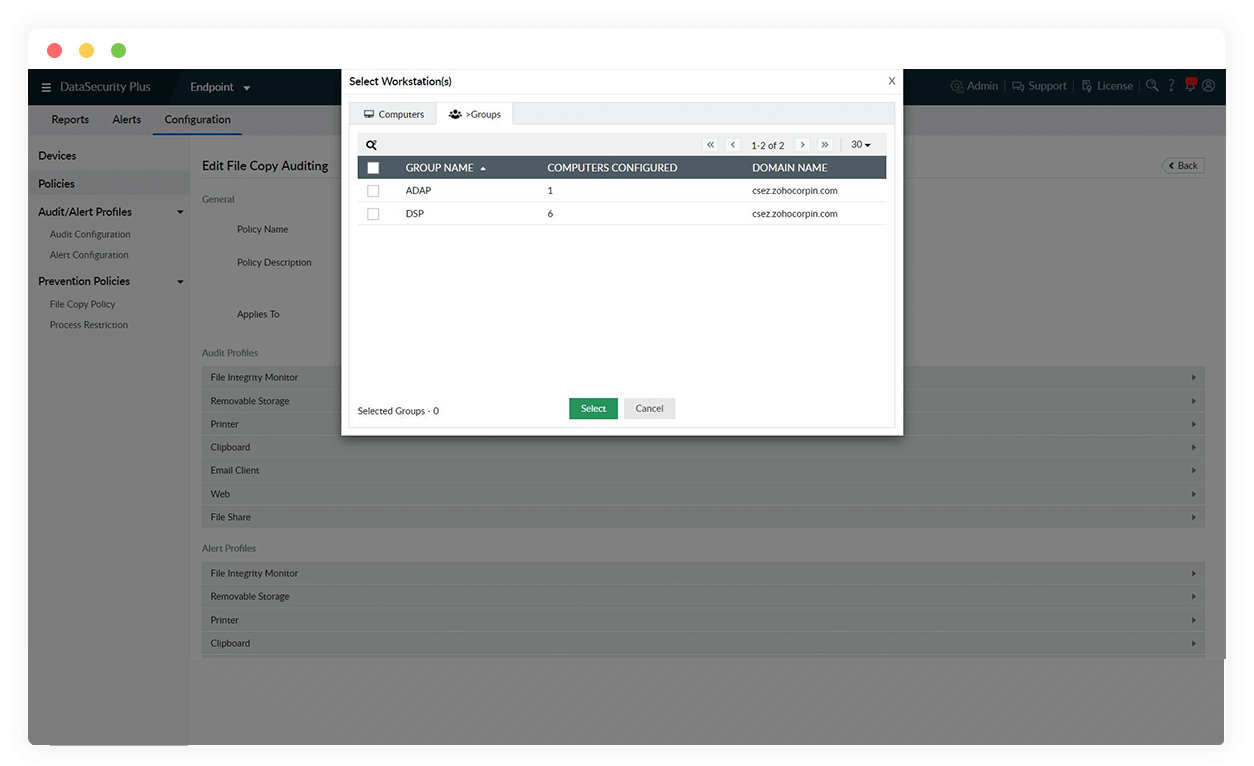Expand the Clipboard alert profile

point(703,643)
